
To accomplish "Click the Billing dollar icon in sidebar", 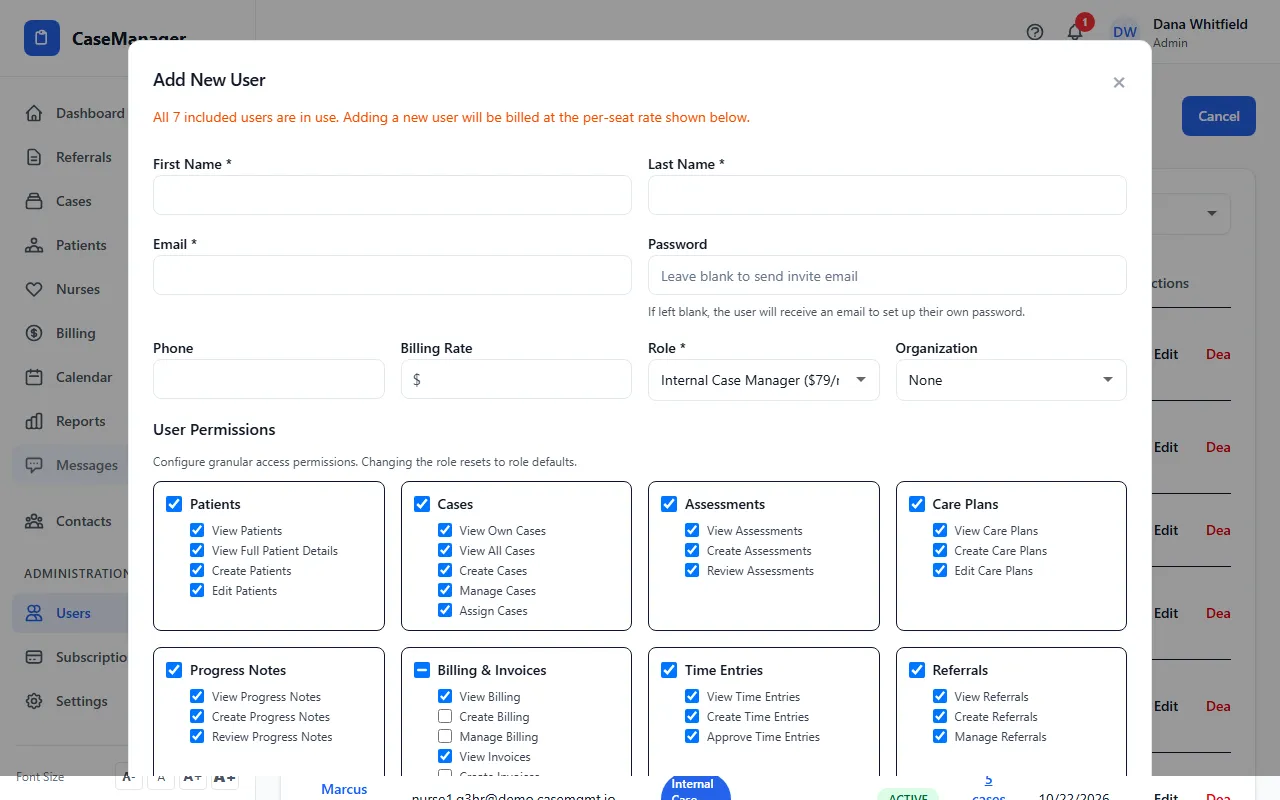I will (34, 333).
